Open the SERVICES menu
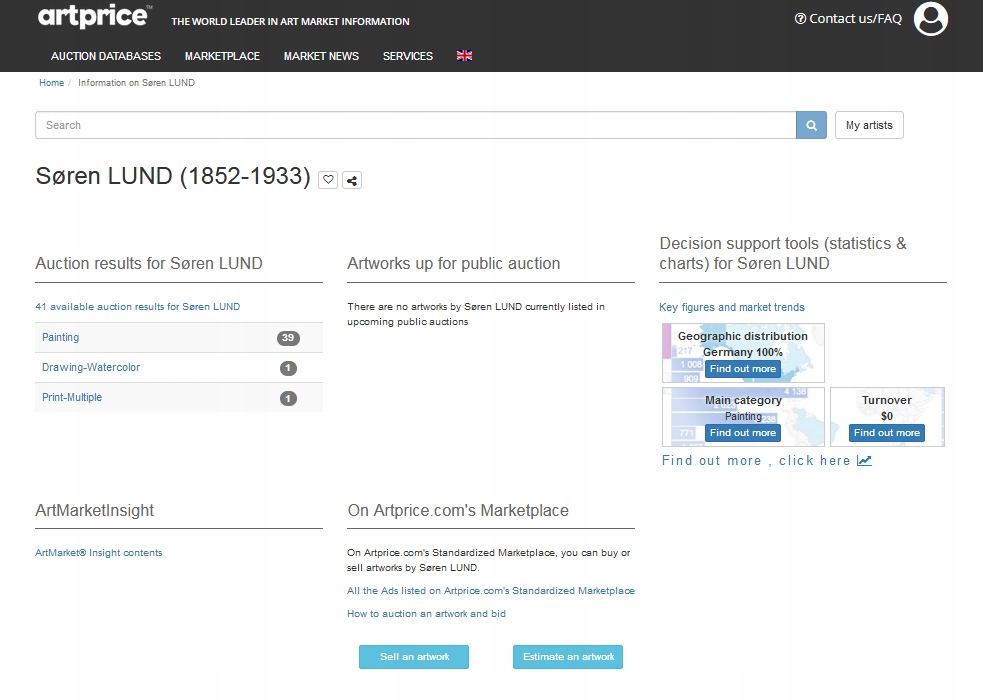 [x=407, y=56]
